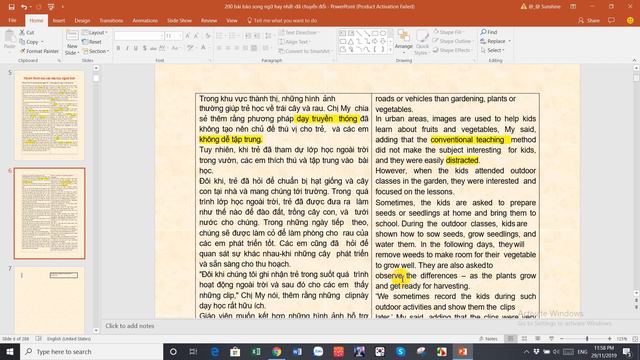Click the Share button
Image resolution: width=640 pixels, height=360 pixels.
589,20
